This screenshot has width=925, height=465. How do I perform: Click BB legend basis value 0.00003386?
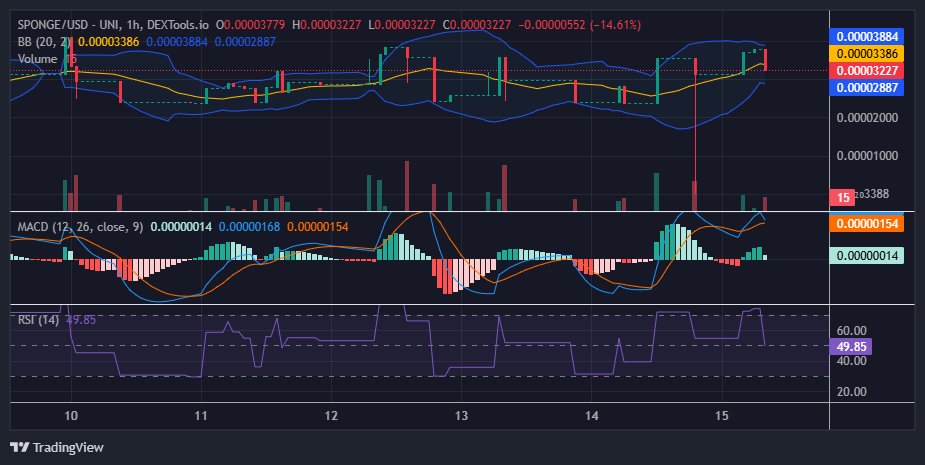[109, 42]
